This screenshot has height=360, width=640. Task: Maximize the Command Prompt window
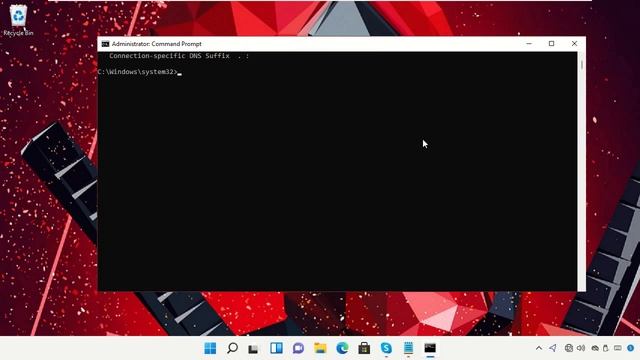[x=551, y=44]
